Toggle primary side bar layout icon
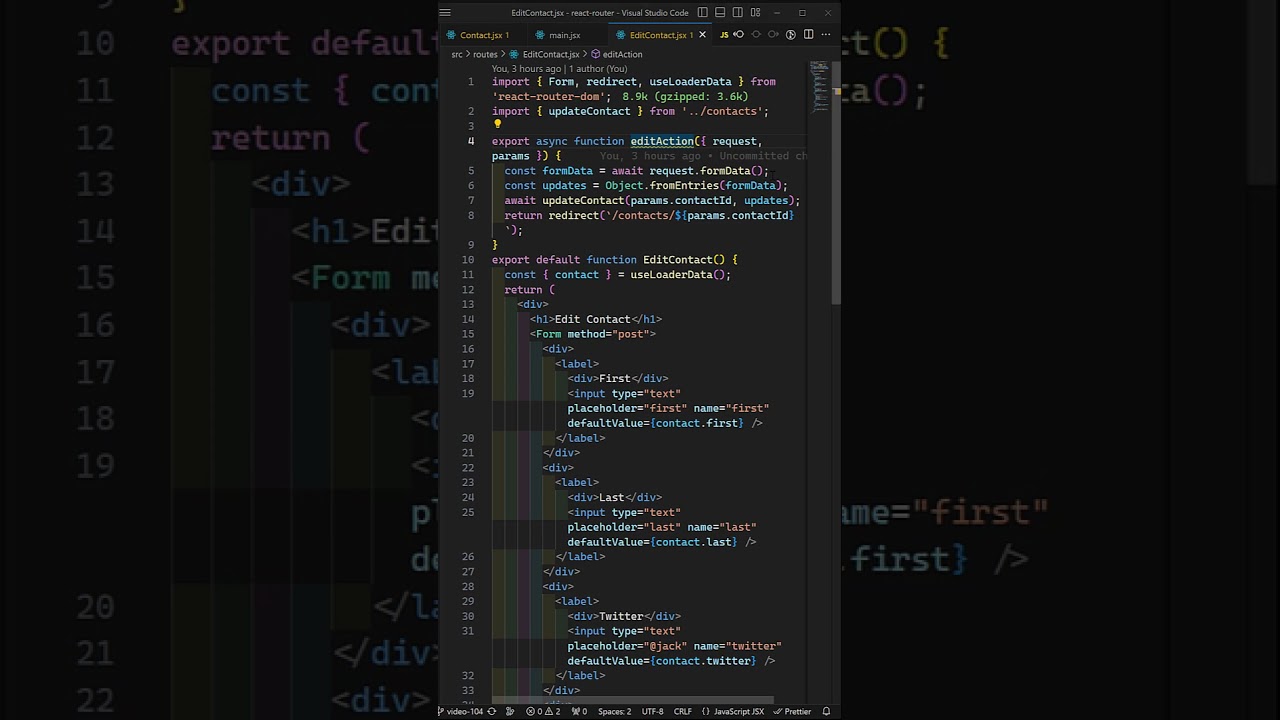This screenshot has width=1280, height=720. pos(703,13)
